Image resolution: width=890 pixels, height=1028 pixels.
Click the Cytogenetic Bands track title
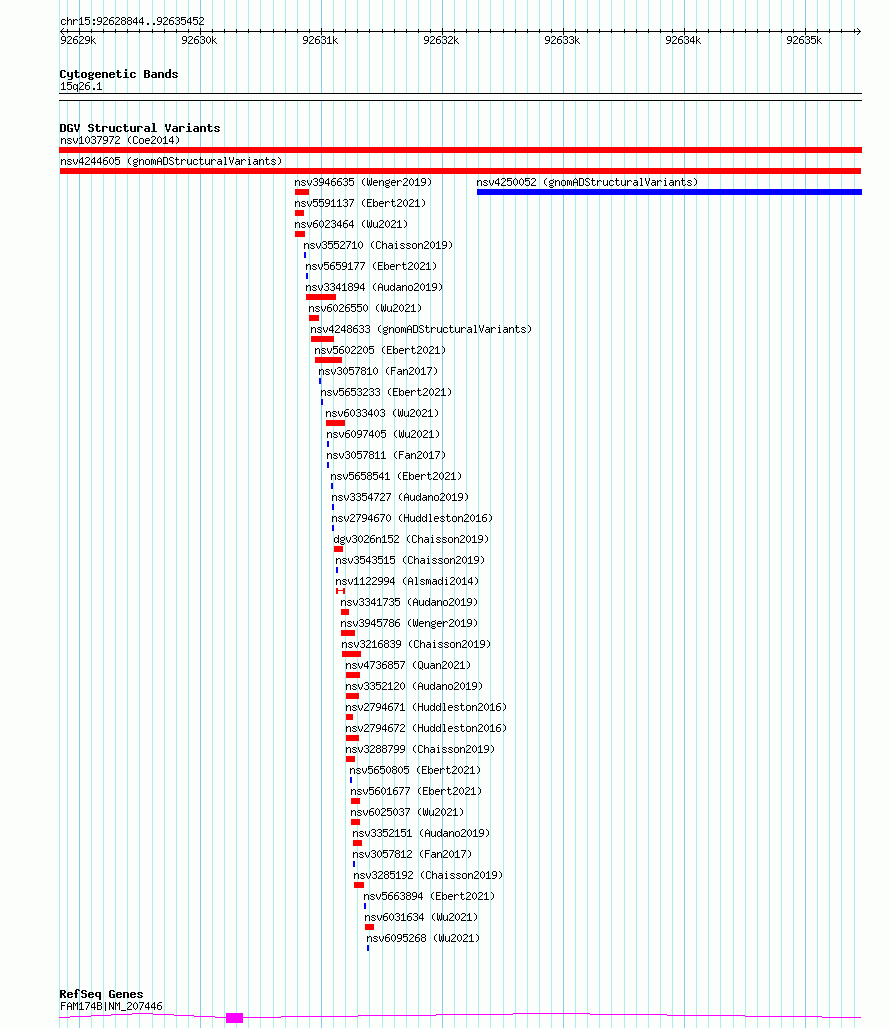(x=119, y=74)
